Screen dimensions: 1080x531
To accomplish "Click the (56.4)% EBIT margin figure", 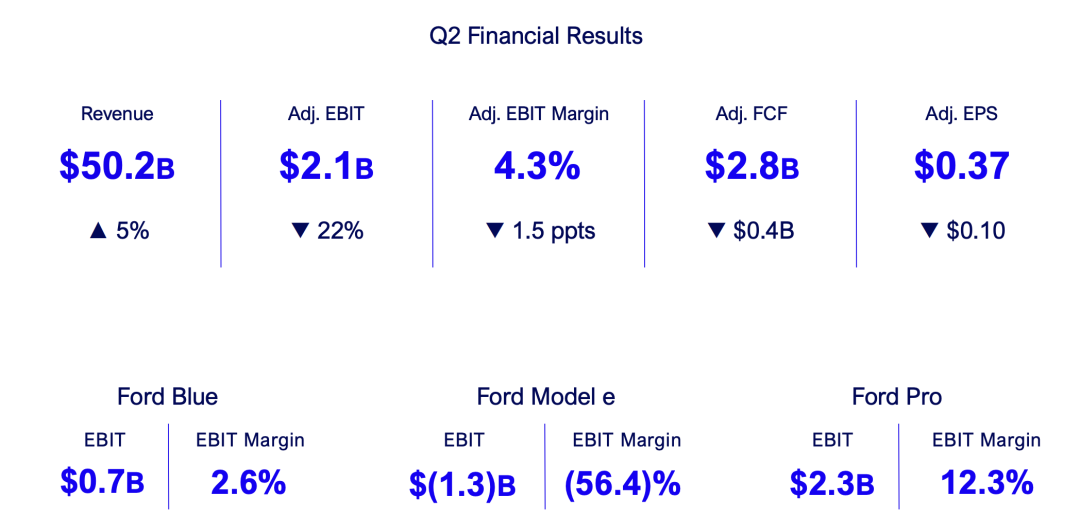I will (x=622, y=484).
